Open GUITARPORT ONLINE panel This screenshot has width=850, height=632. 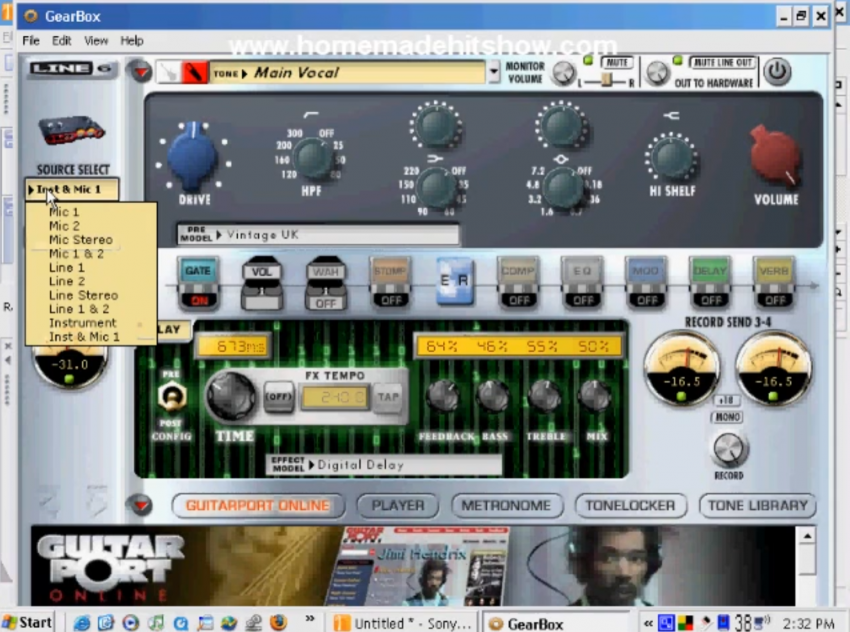257,506
